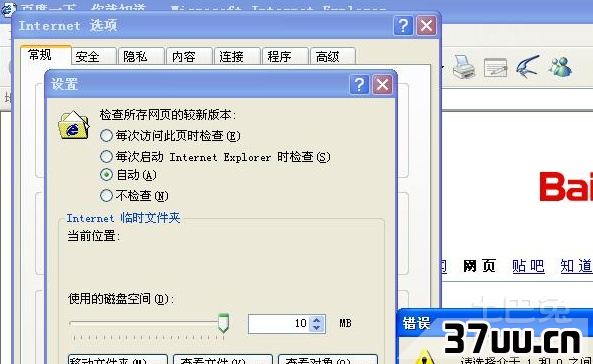Switch to the 隐私 tab

pos(141,57)
